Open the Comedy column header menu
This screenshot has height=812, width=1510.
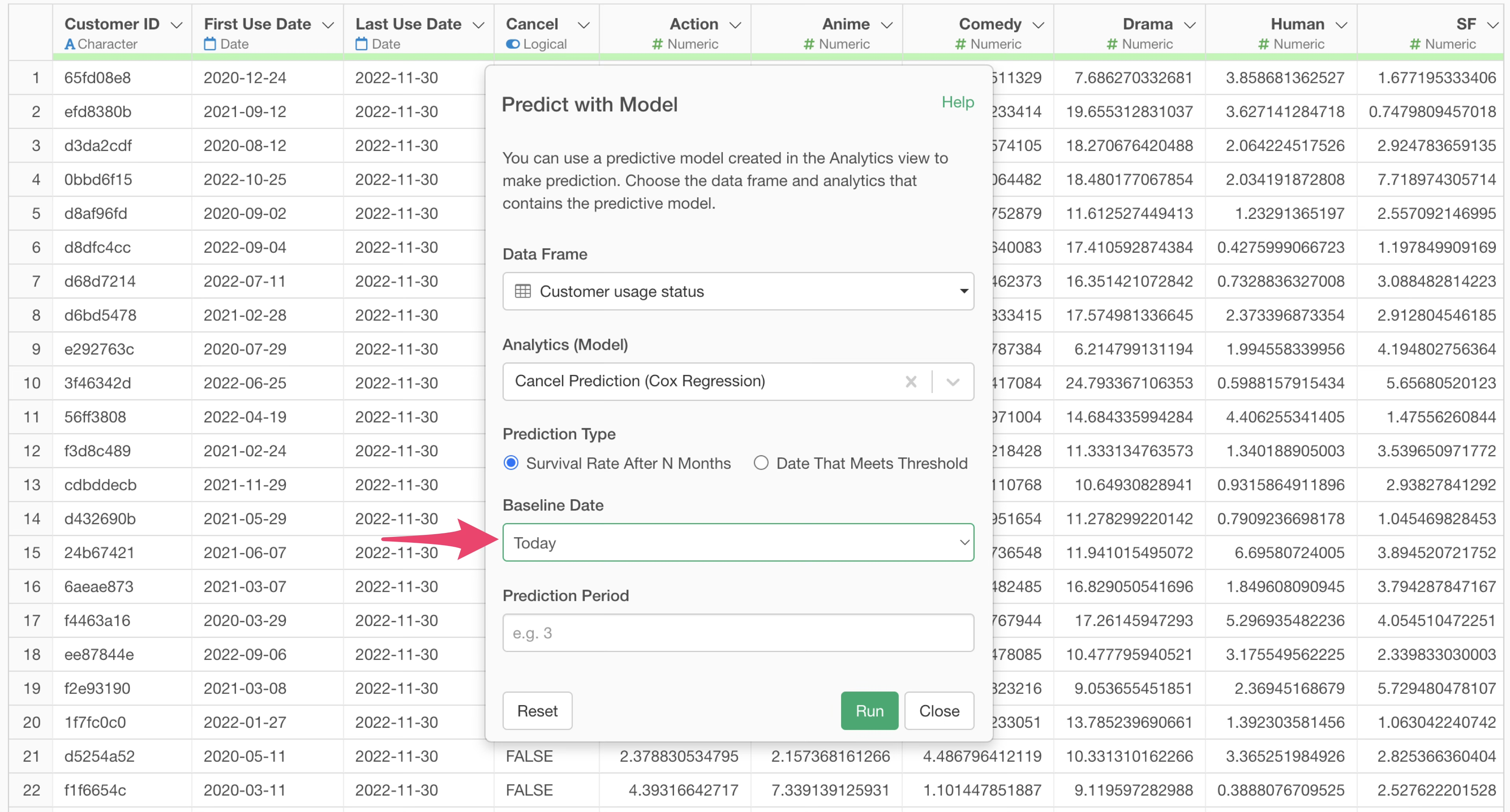(1038, 25)
